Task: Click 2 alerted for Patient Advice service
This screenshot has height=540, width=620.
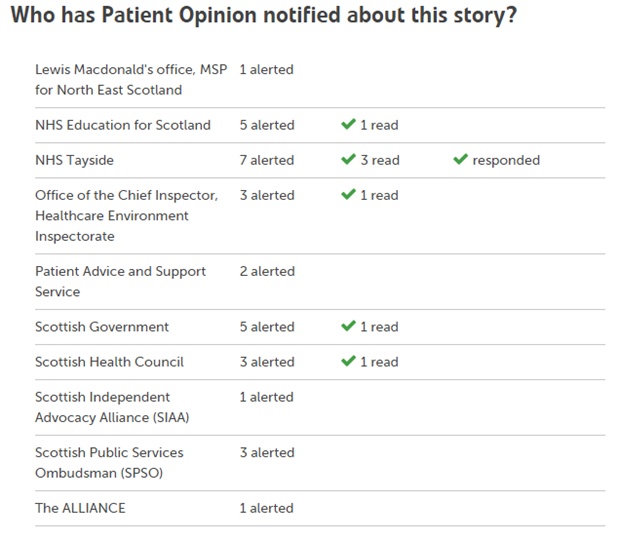Action: 267,272
